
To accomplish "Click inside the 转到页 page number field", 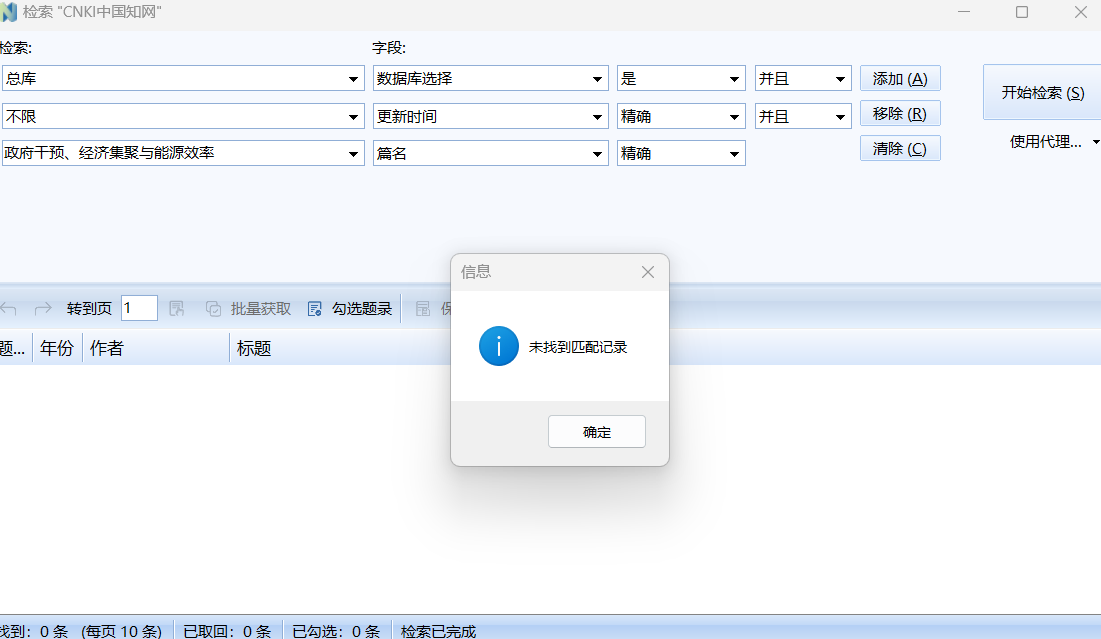I will pos(138,308).
